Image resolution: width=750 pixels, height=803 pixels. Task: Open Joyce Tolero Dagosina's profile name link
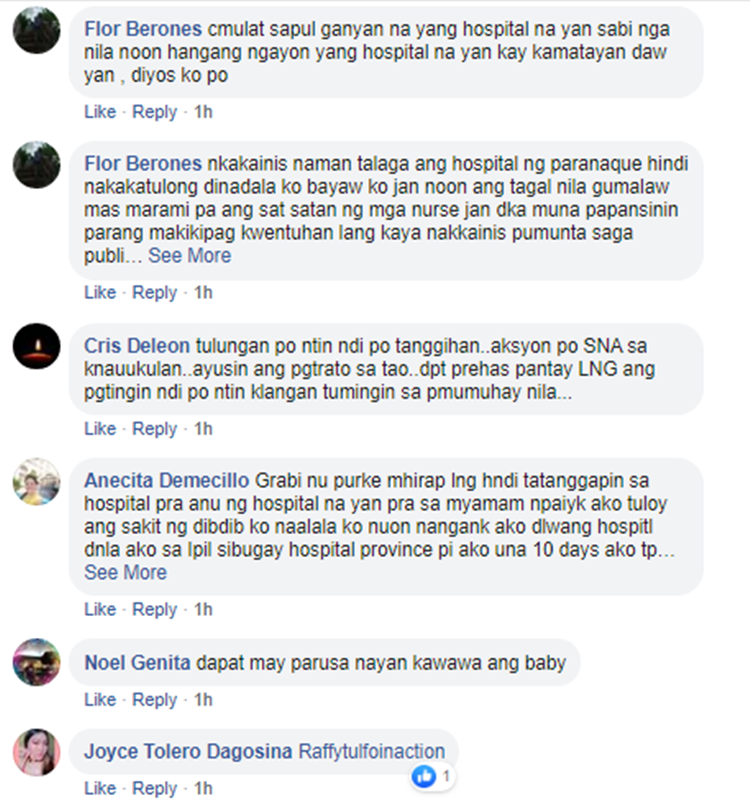(188, 751)
